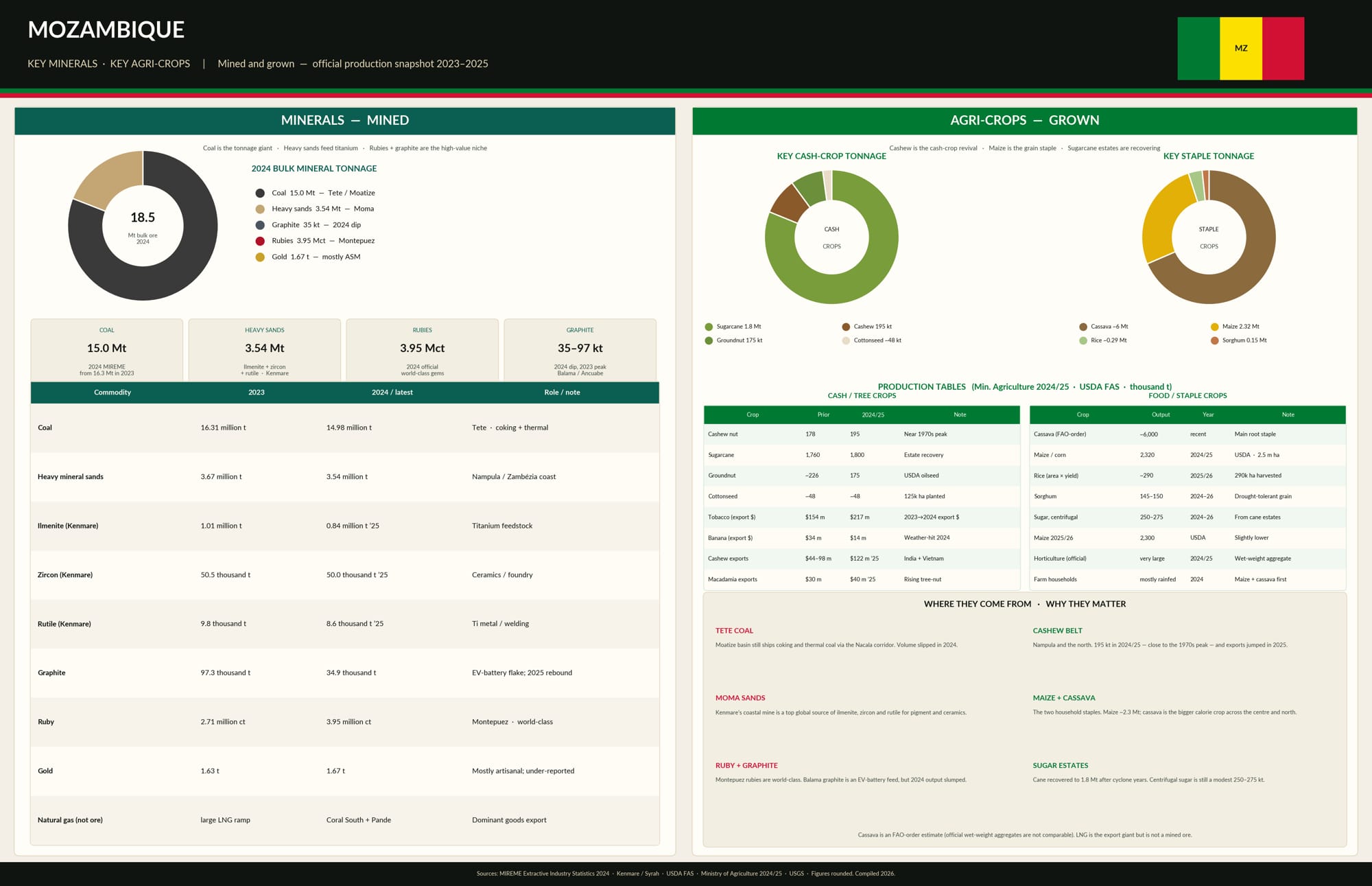1372x886 pixels.
Task: Click the '2024 / latest' column header
Action: (392, 393)
